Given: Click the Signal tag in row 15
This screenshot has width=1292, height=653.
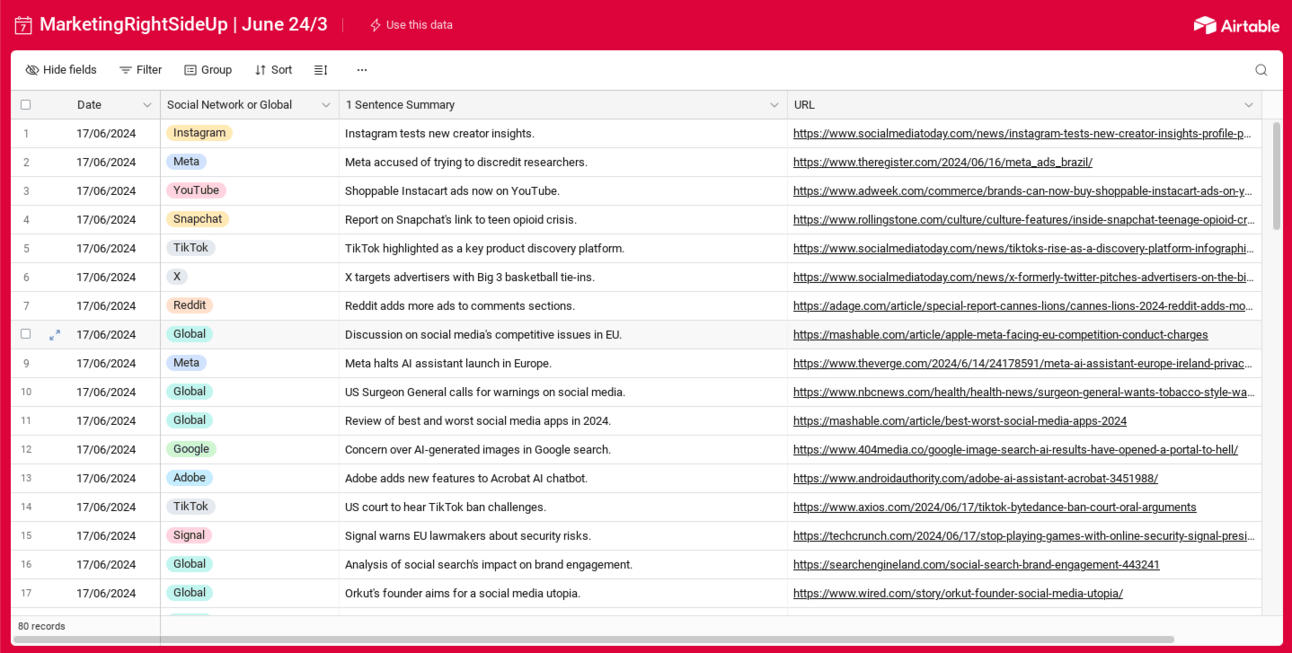Looking at the screenshot, I should tap(189, 536).
